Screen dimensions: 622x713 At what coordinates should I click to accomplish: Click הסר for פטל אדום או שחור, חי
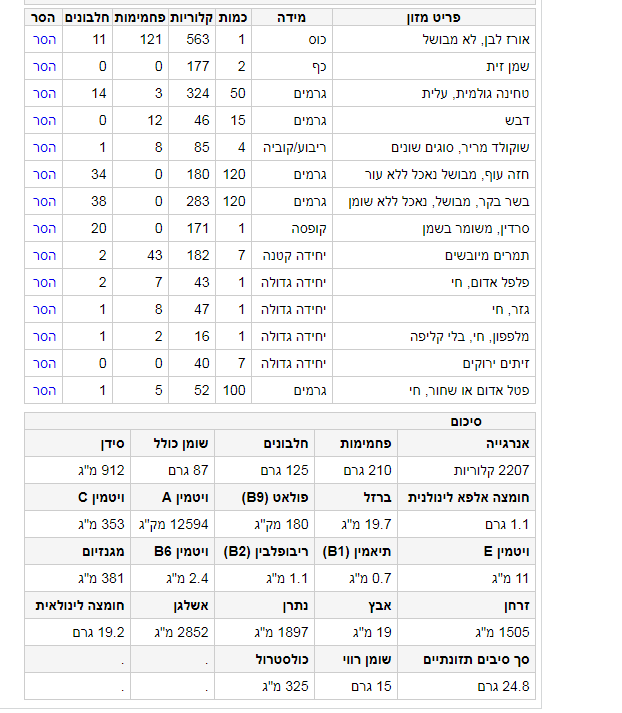coord(44,390)
